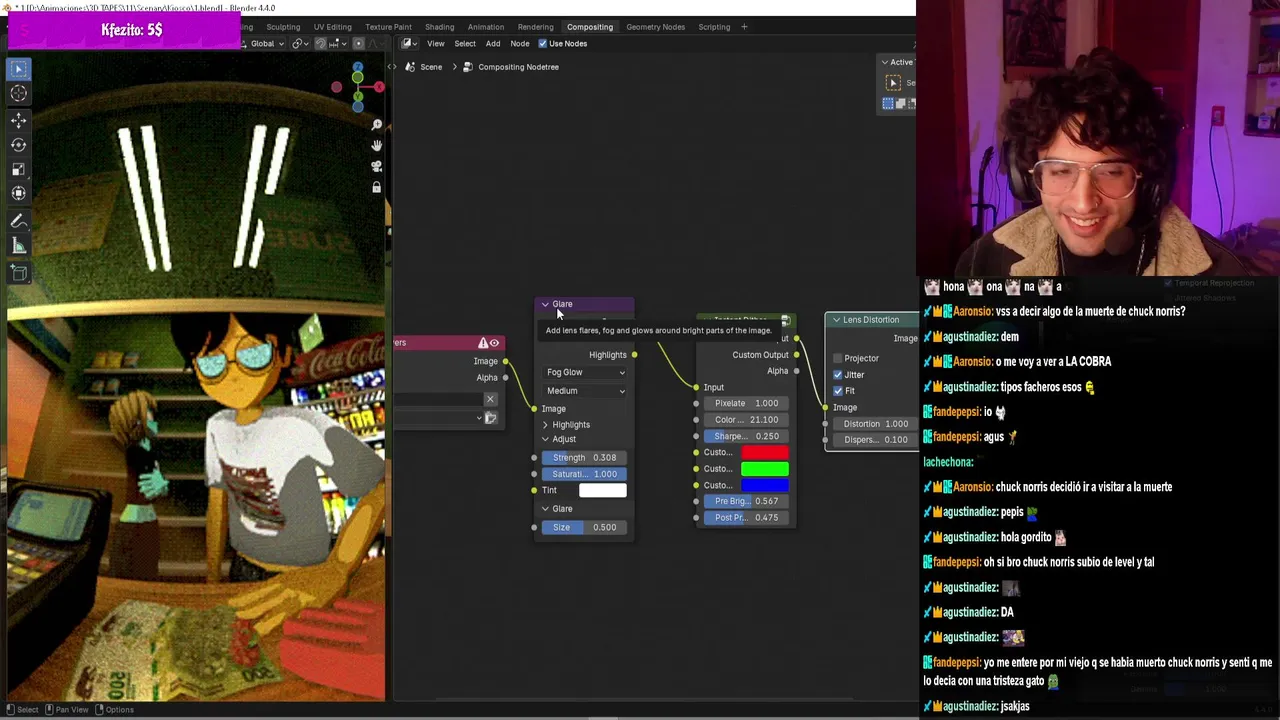Open the compositor Select menu
Viewport: 1280px width, 720px height.
click(x=465, y=44)
